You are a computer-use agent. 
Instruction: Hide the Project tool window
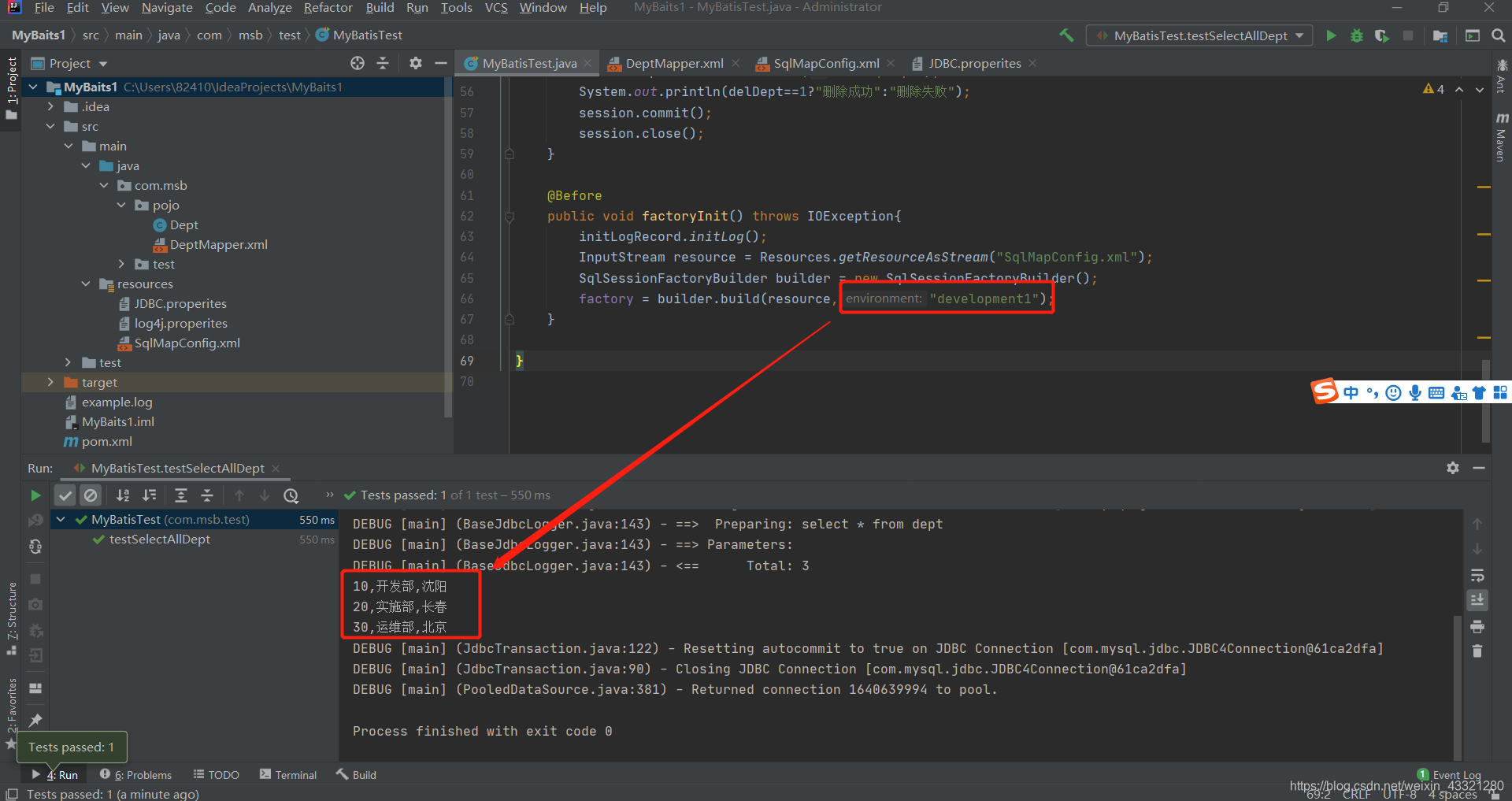coord(441,63)
